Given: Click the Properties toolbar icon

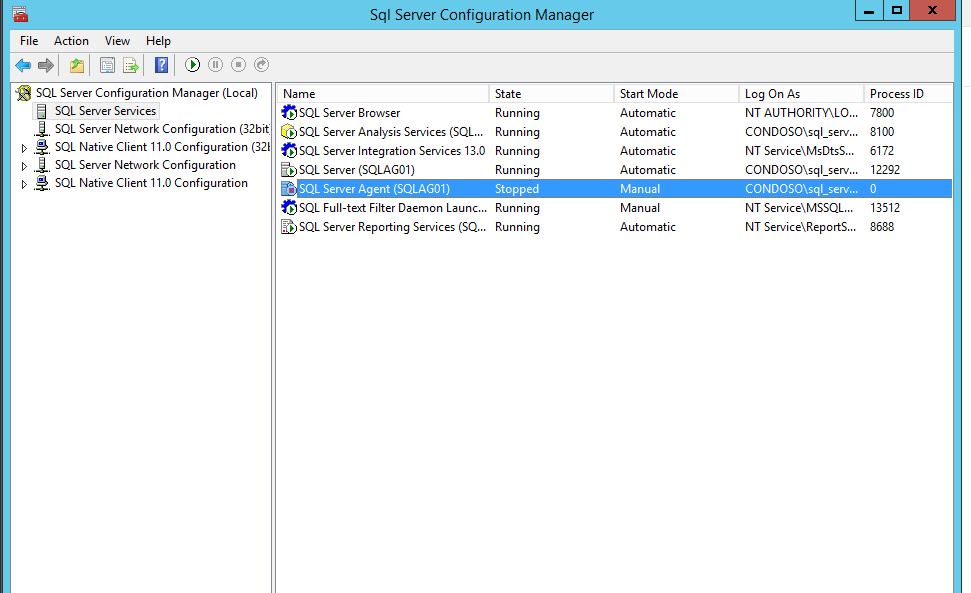Looking at the screenshot, I should (107, 65).
